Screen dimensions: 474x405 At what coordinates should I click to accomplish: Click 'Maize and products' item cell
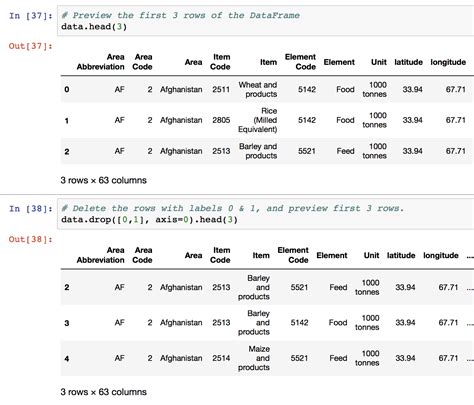[254, 358]
